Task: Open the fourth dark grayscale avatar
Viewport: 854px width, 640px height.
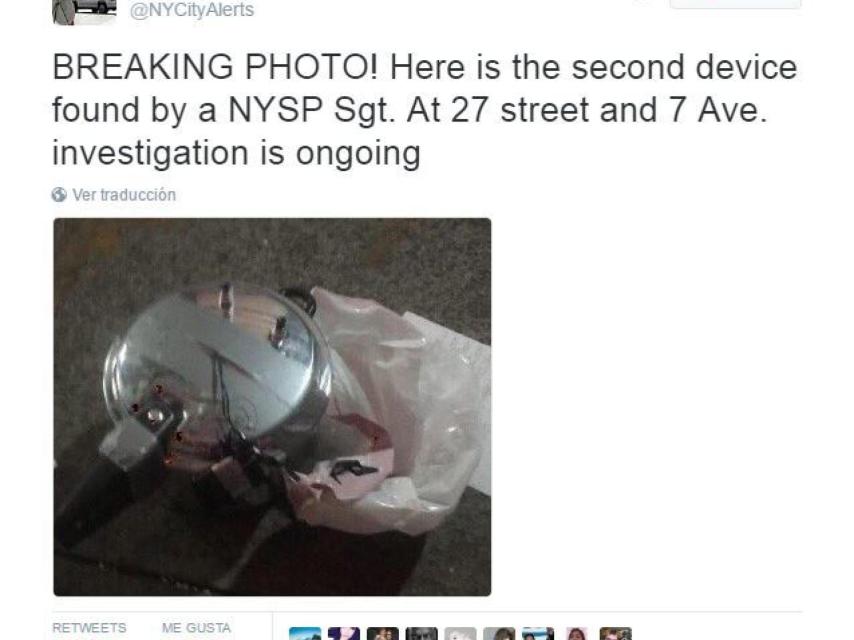Action: click(421, 634)
